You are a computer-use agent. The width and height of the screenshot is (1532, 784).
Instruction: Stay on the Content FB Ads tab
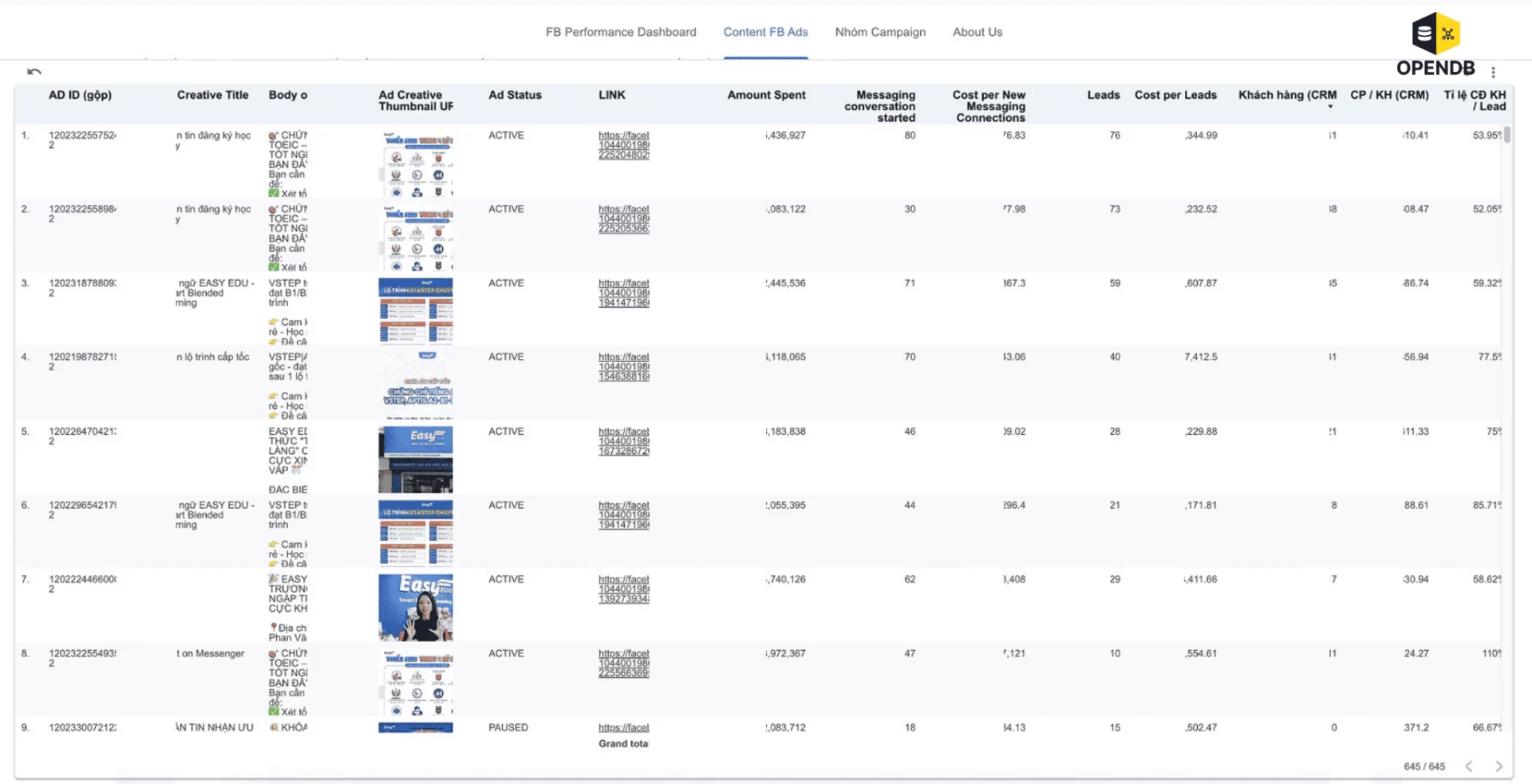[765, 32]
